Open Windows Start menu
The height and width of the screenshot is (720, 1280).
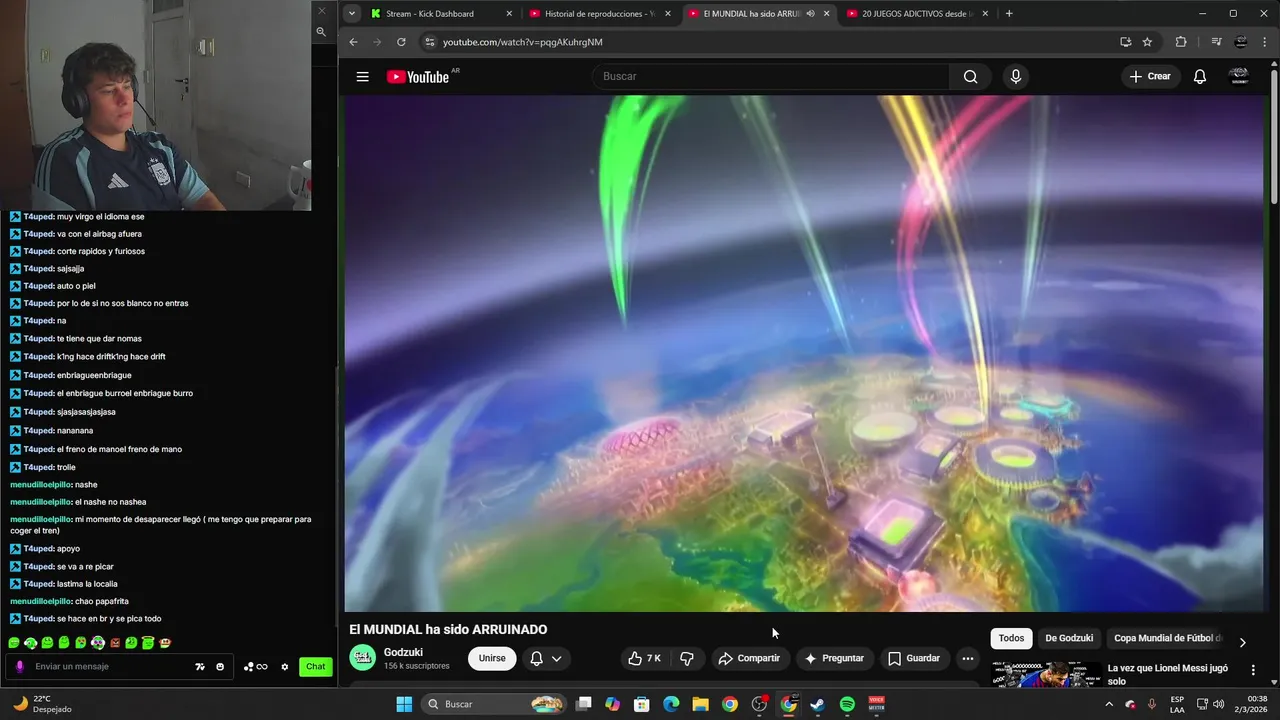click(x=404, y=704)
